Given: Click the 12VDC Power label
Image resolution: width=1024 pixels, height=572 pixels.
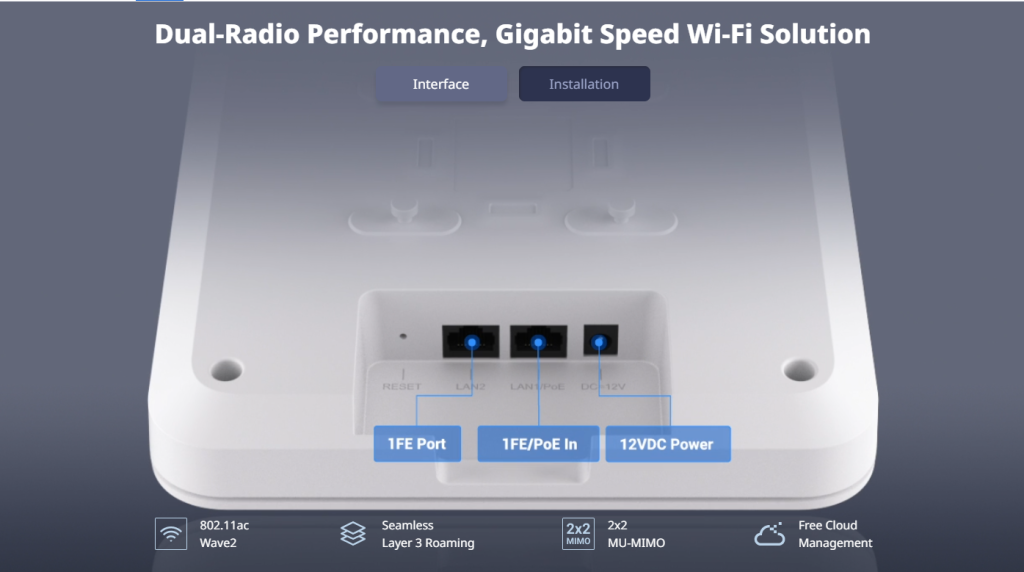Looking at the screenshot, I should click(x=667, y=444).
